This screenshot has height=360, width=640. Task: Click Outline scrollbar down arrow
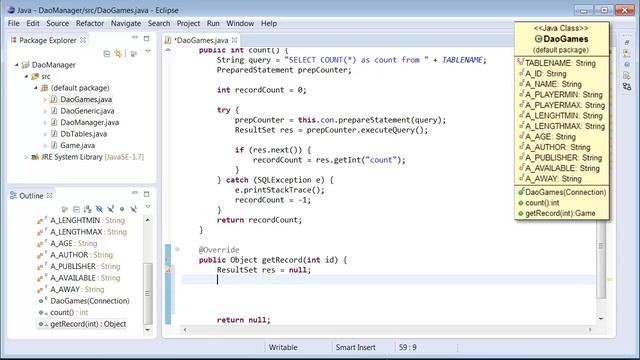pos(148,329)
